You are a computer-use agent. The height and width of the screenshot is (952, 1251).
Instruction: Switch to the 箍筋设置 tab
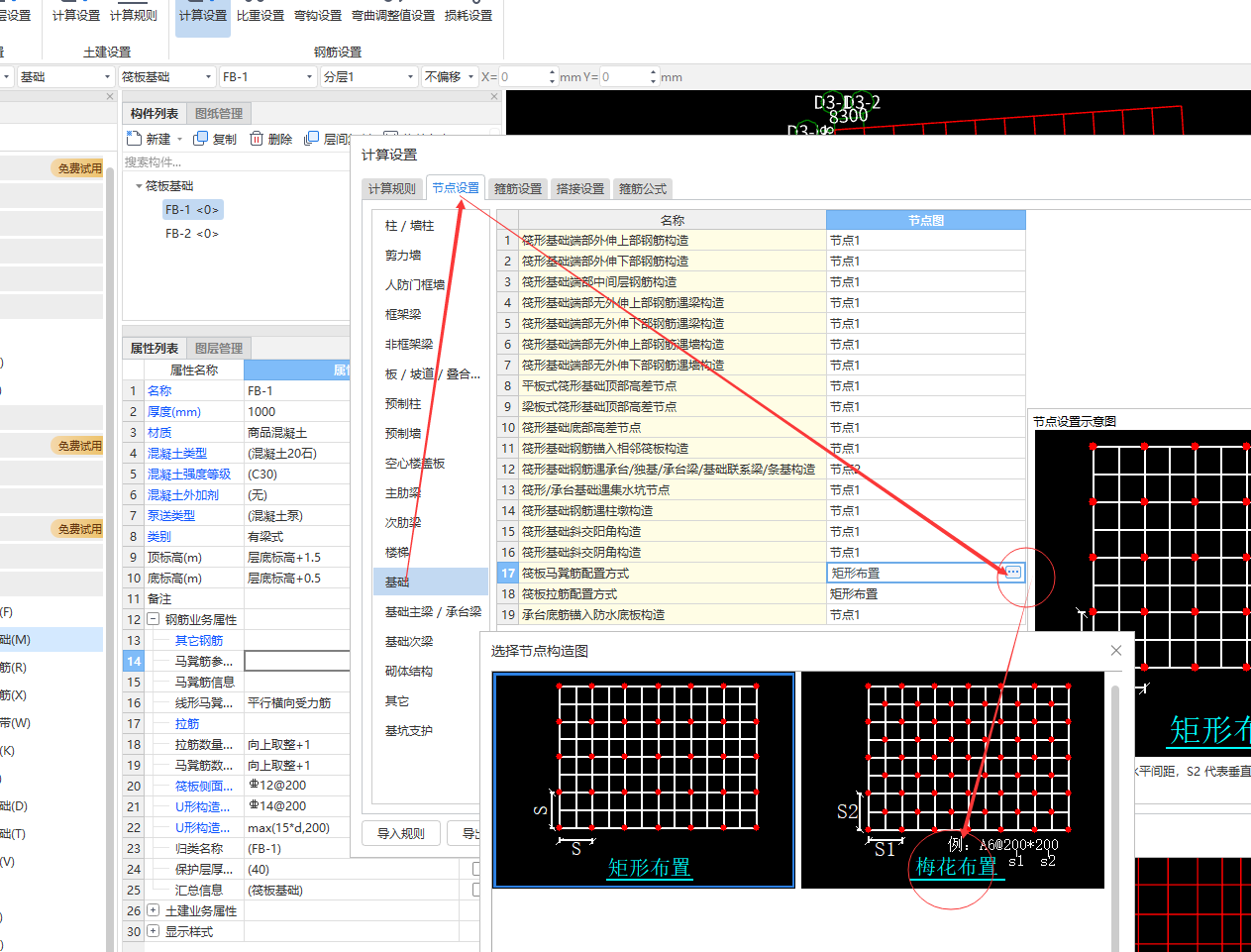[x=518, y=188]
